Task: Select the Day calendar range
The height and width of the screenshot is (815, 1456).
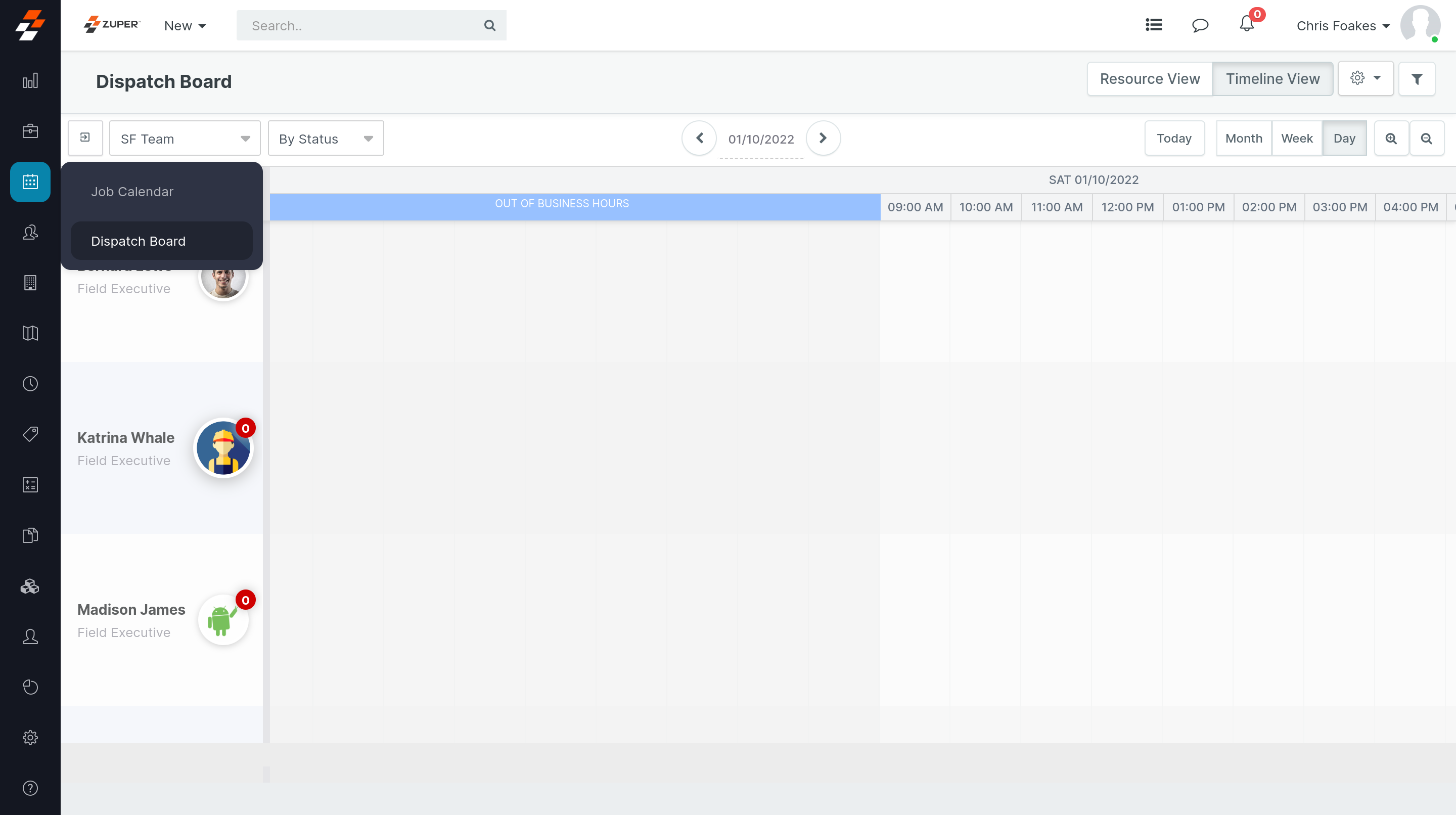Action: (1344, 139)
